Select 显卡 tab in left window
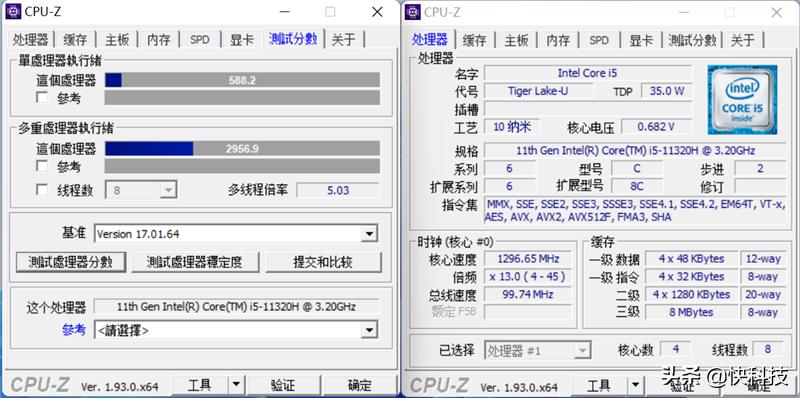Viewport: 800px width, 398px height. pyautogui.click(x=241, y=39)
